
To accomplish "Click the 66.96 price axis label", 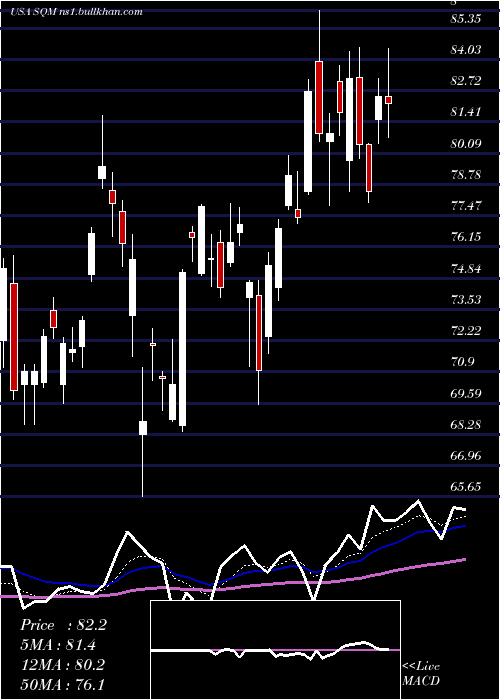I will point(466,455).
